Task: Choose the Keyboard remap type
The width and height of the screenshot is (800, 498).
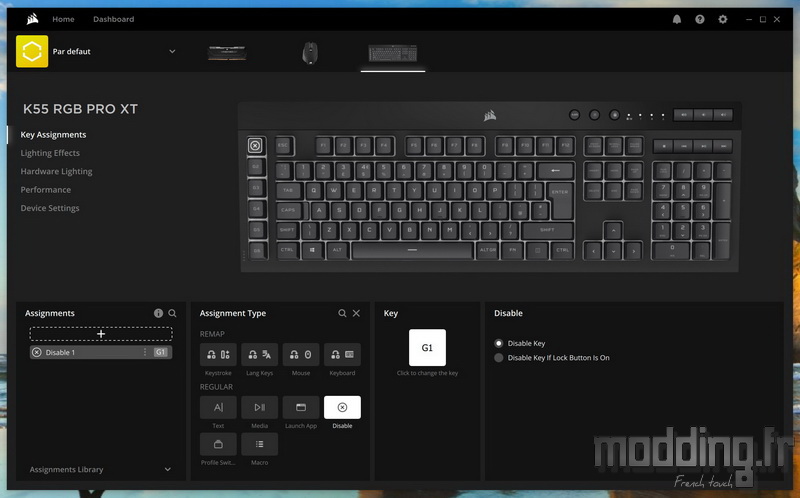Action: click(342, 355)
